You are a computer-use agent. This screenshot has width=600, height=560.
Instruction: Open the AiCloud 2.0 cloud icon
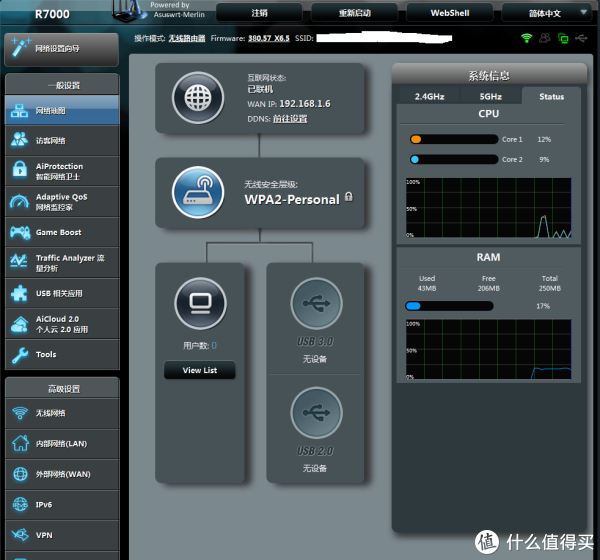(20, 324)
